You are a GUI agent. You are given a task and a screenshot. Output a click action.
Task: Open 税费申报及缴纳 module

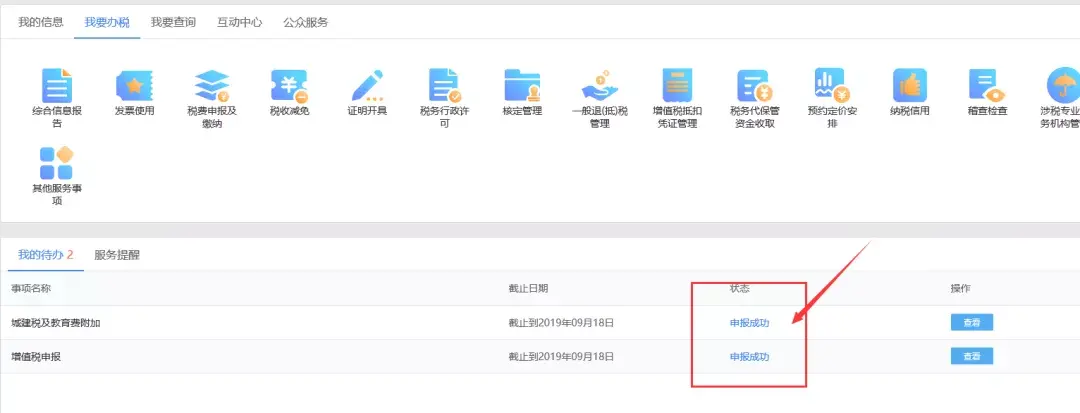(212, 86)
